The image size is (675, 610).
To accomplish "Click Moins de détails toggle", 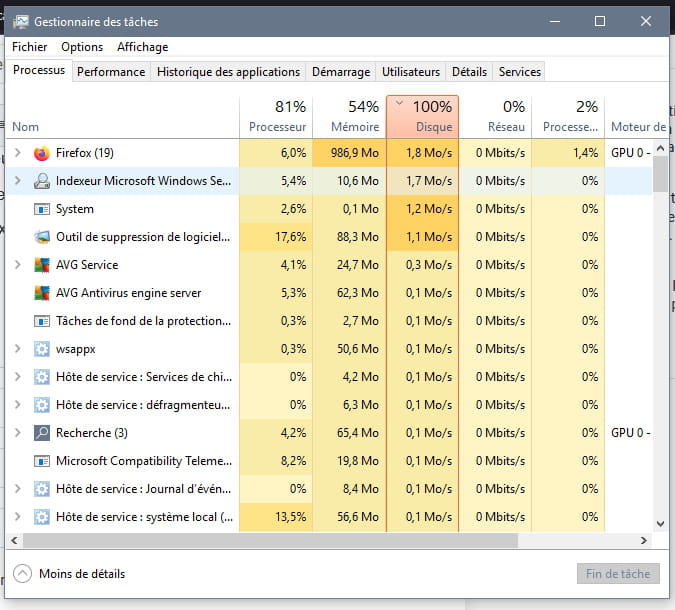I will click(x=69, y=574).
